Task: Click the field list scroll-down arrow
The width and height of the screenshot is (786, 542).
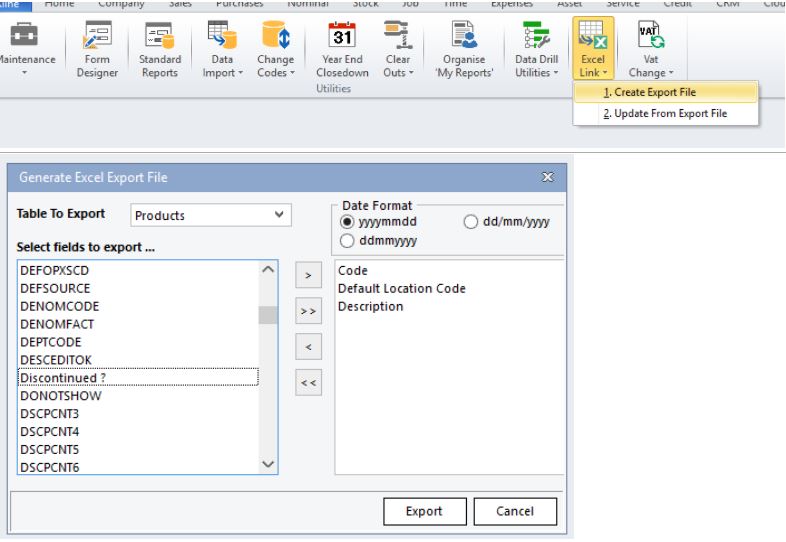Action: pyautogui.click(x=268, y=464)
